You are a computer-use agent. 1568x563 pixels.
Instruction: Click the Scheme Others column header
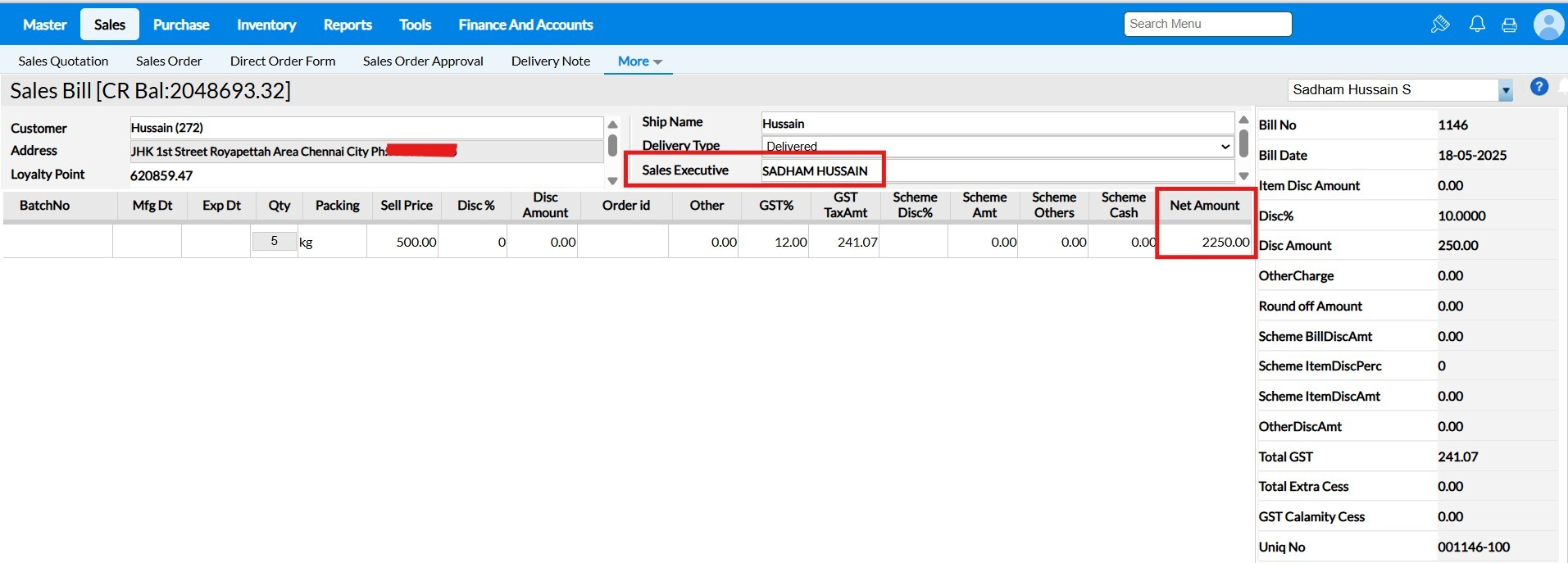(1054, 205)
